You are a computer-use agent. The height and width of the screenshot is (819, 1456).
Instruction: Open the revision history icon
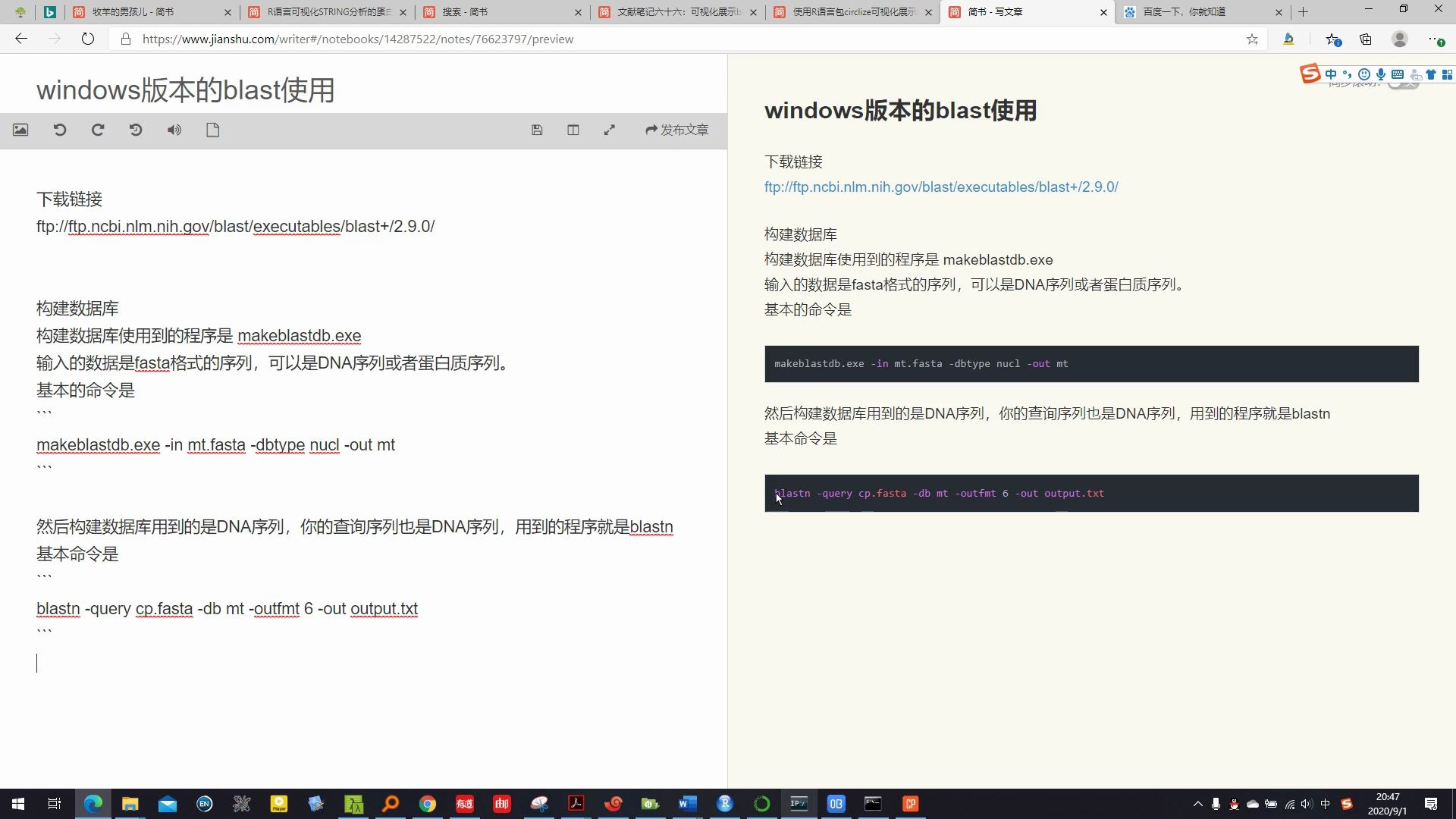(x=136, y=130)
